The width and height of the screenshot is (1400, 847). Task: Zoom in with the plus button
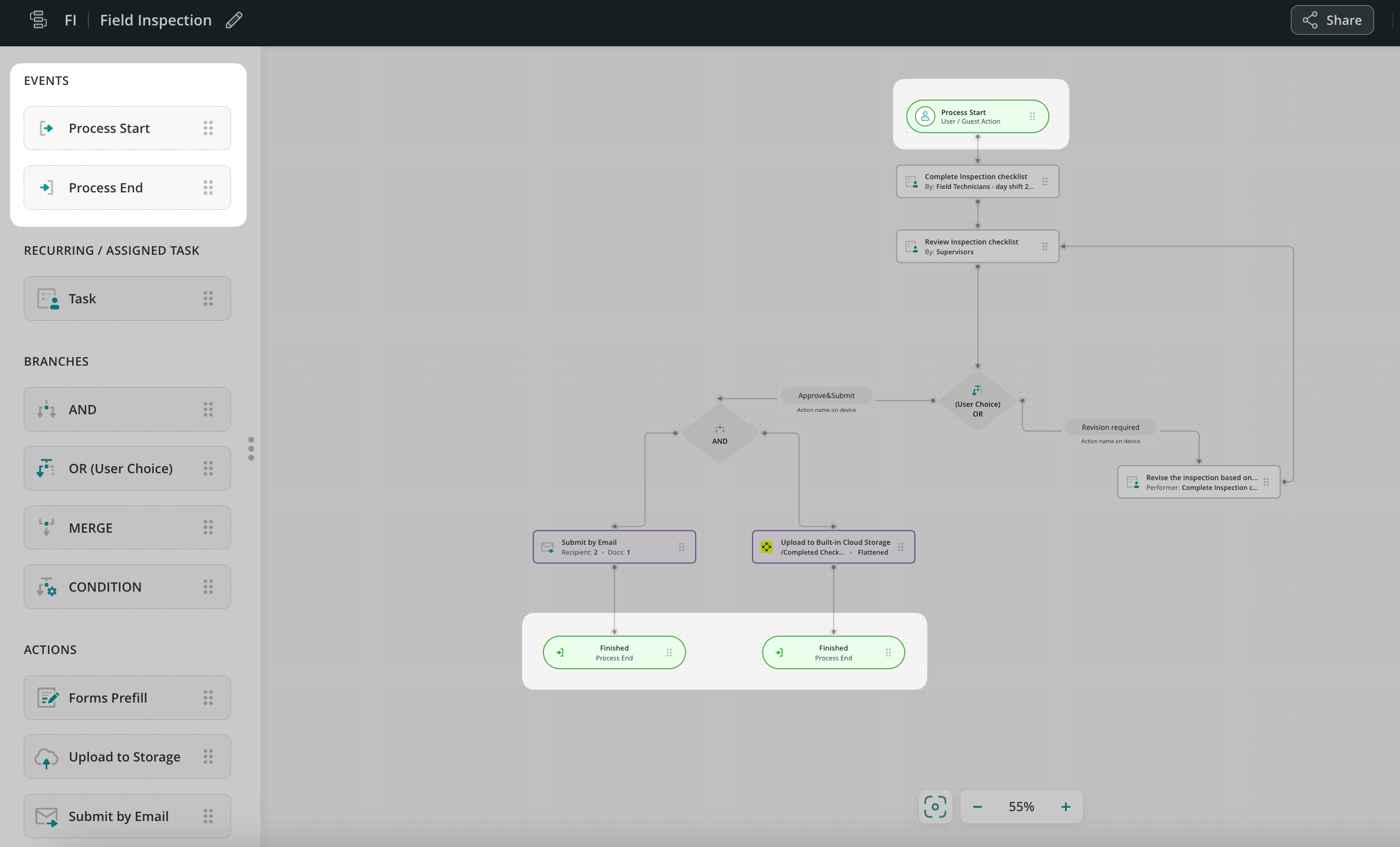point(1066,807)
